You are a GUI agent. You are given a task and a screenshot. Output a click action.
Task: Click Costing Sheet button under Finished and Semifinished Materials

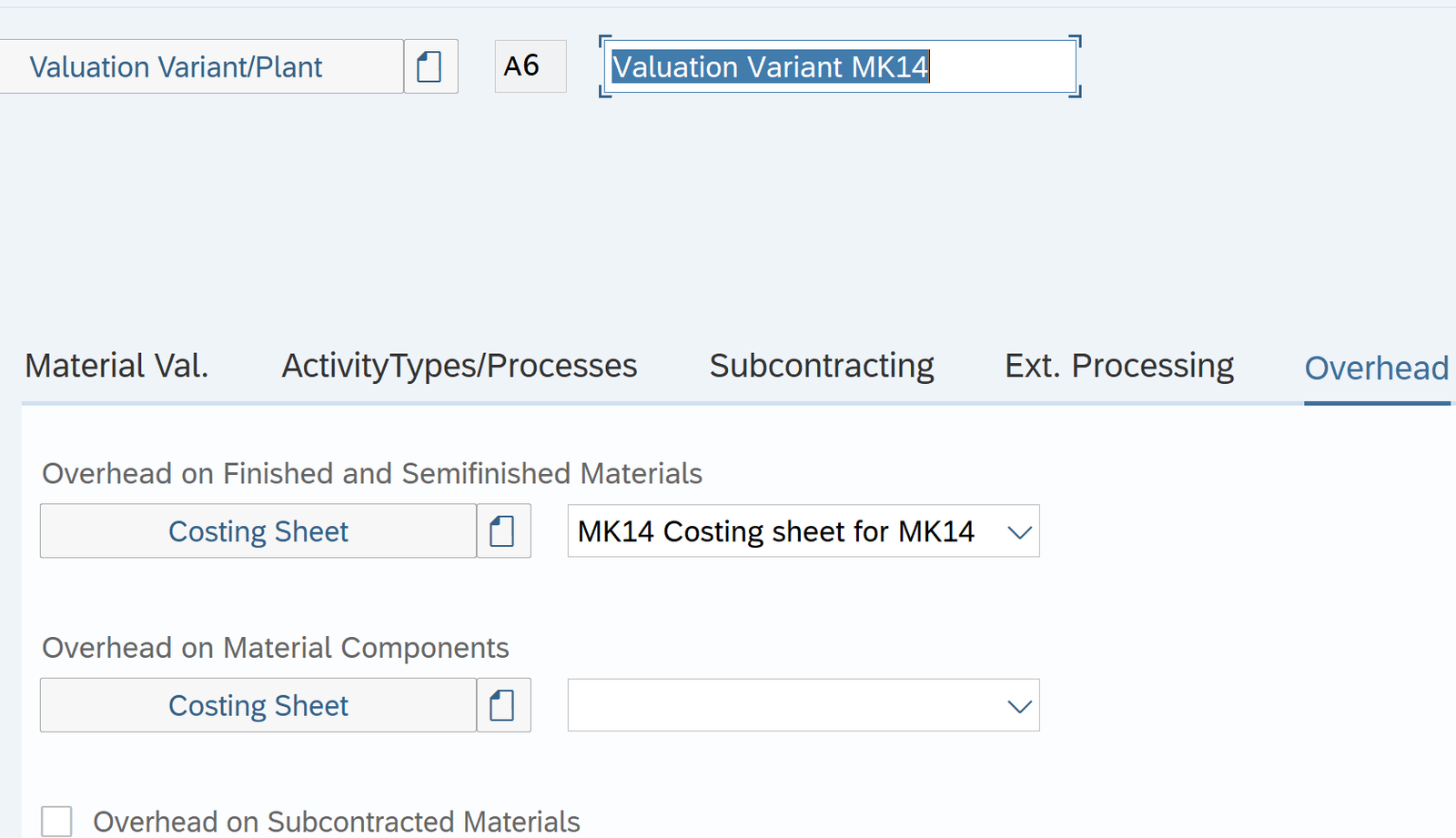258,531
